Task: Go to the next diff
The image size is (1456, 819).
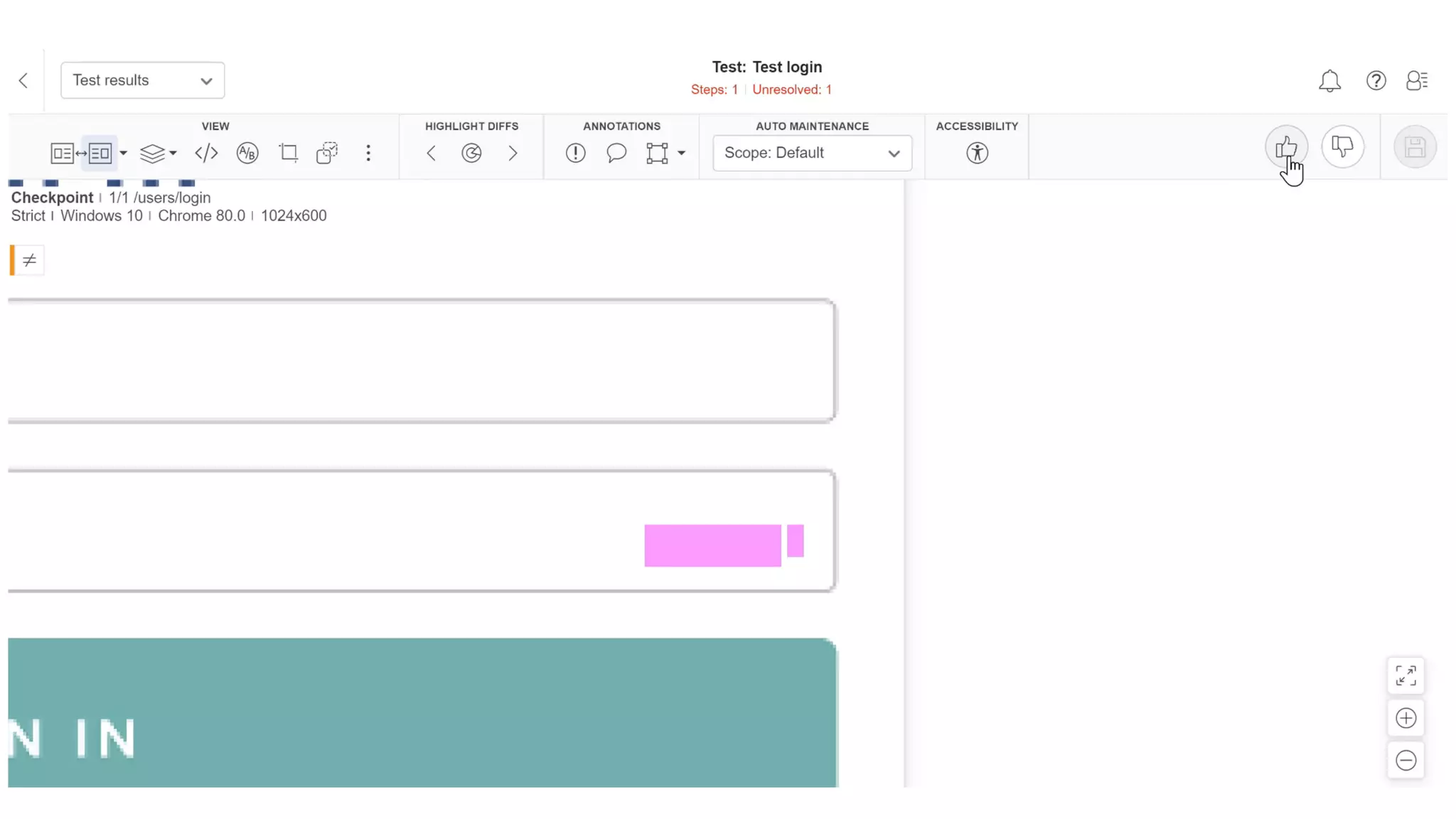Action: [x=513, y=153]
